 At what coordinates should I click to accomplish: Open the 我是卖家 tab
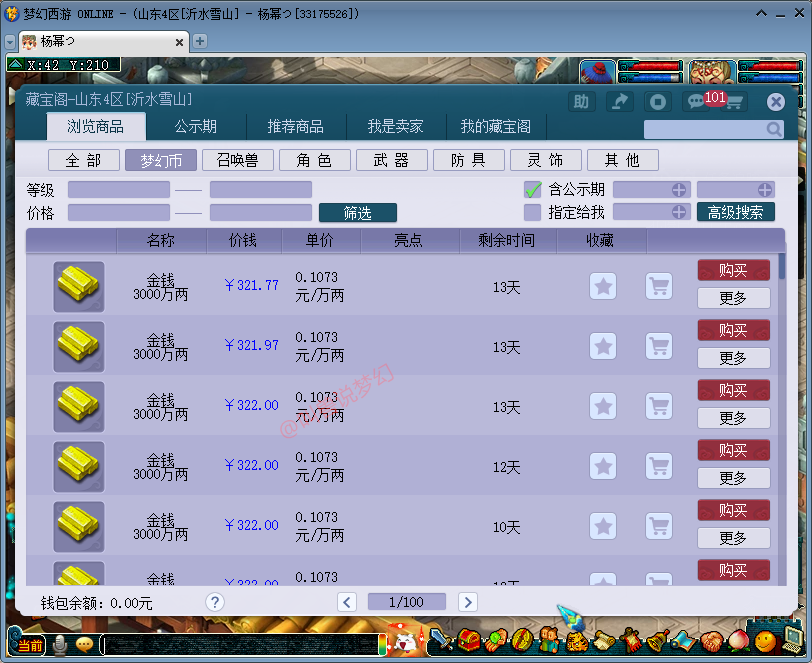click(396, 126)
